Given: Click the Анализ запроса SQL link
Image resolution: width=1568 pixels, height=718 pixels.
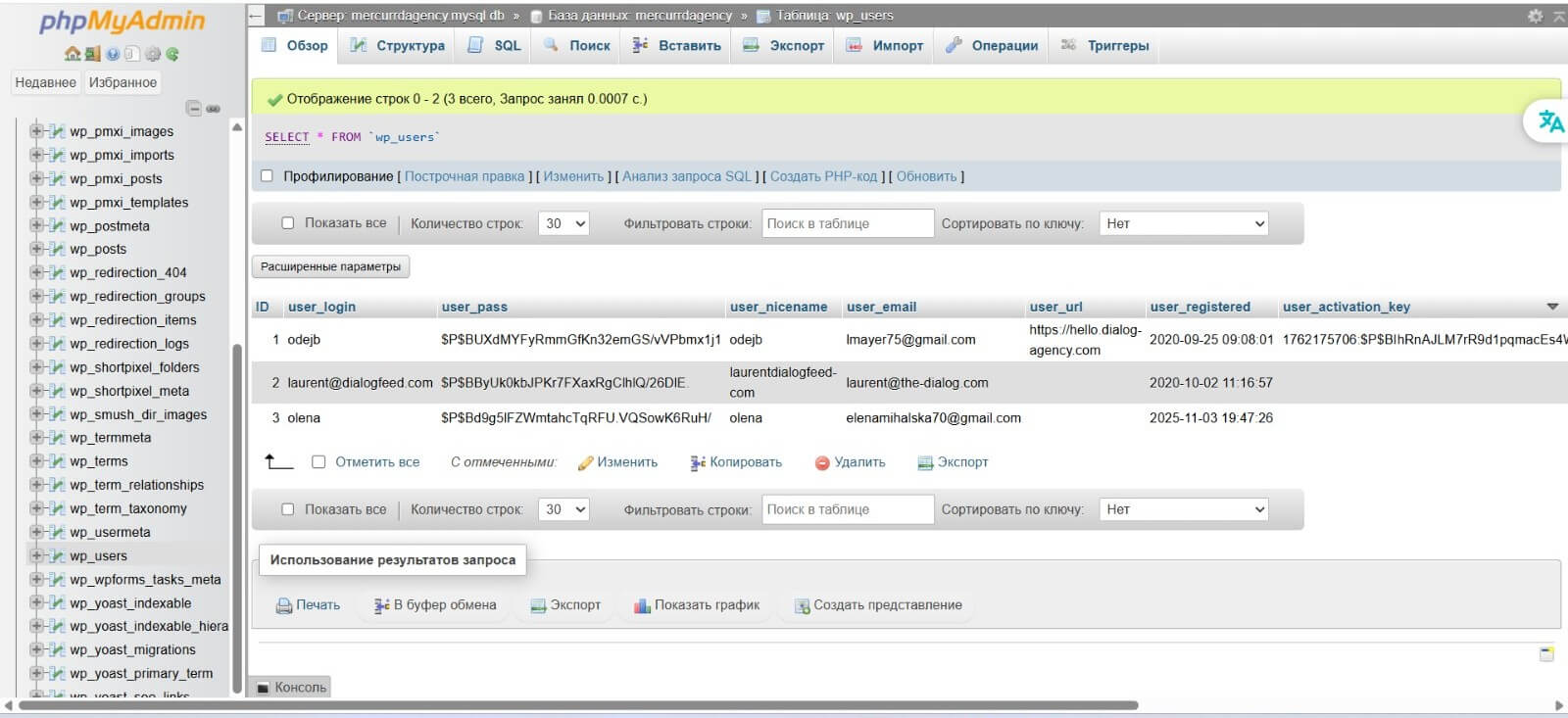Looking at the screenshot, I should point(687,176).
